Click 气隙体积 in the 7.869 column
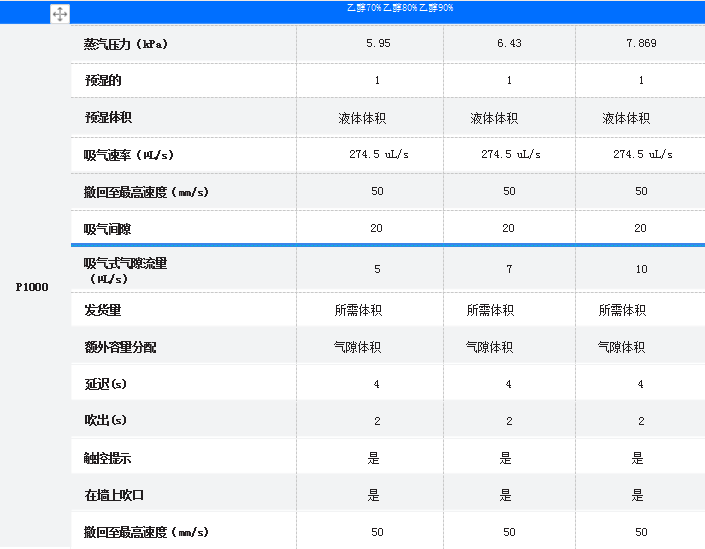This screenshot has height=549, width=705. (621, 347)
